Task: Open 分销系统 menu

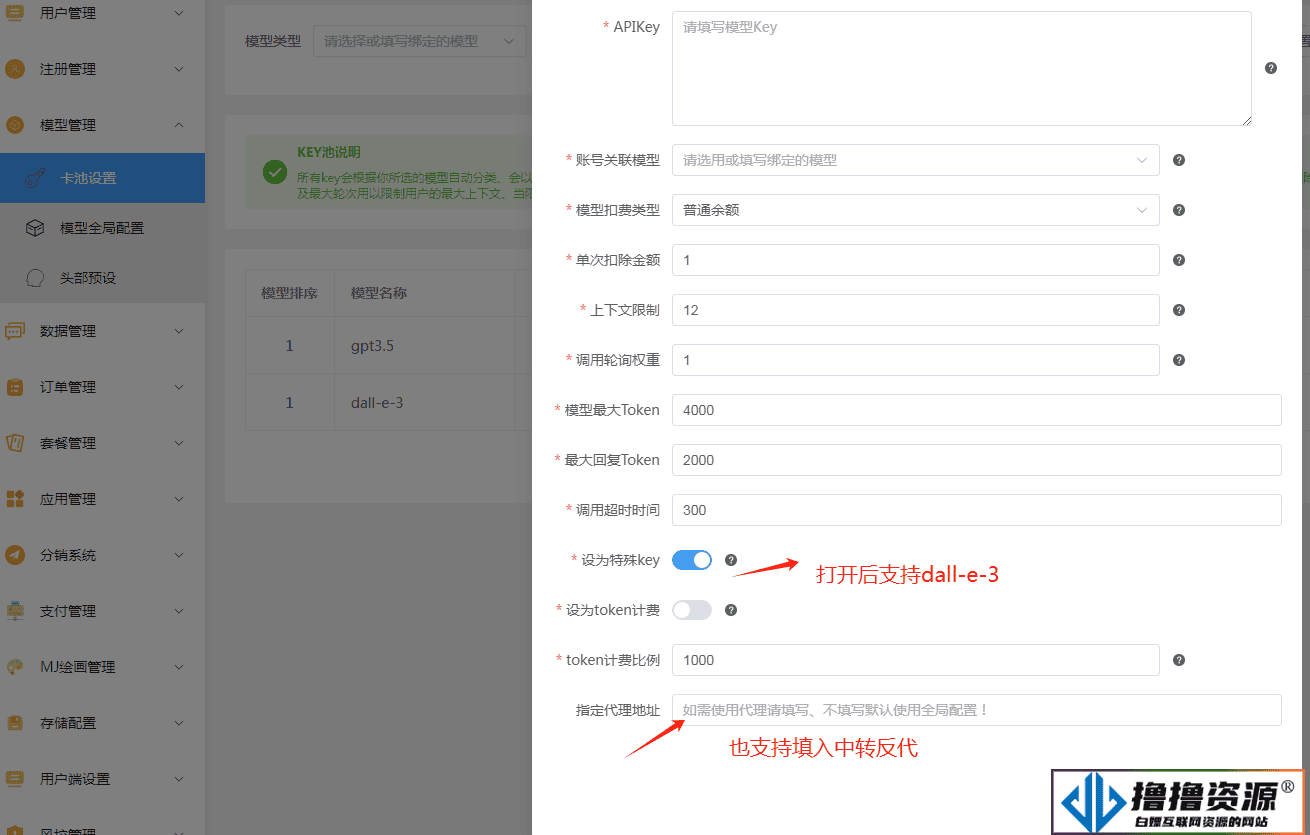Action: pos(102,555)
